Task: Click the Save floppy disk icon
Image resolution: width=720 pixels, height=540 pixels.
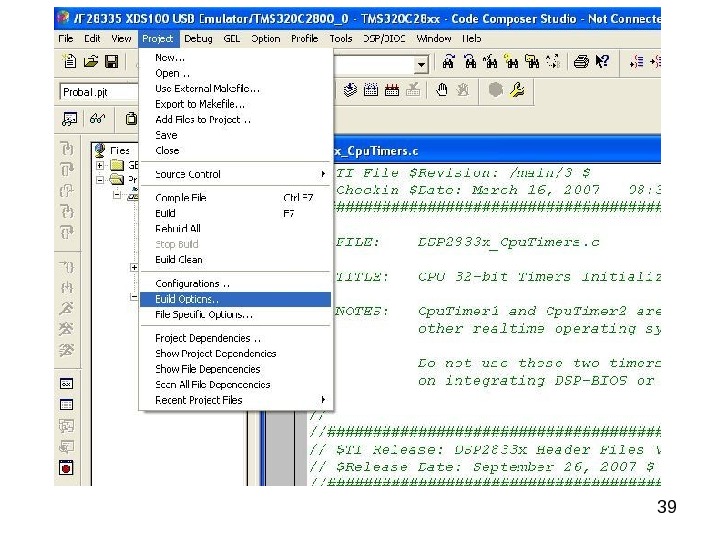Action: click(x=112, y=61)
